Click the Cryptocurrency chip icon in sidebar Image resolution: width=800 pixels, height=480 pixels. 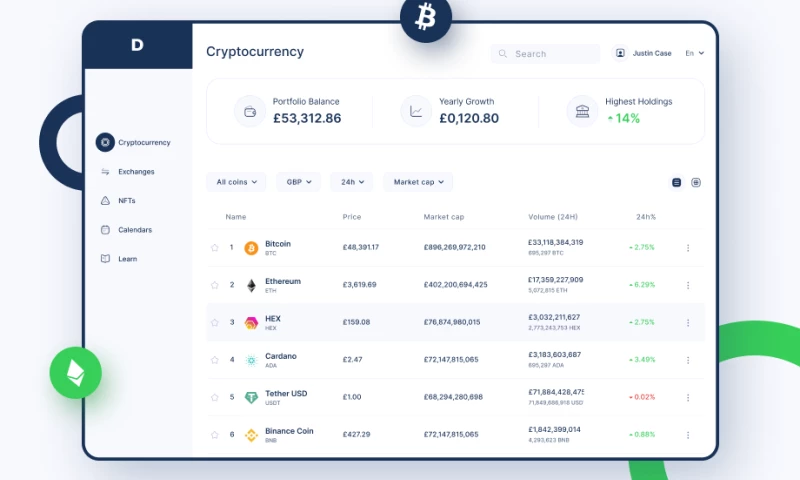pos(105,142)
